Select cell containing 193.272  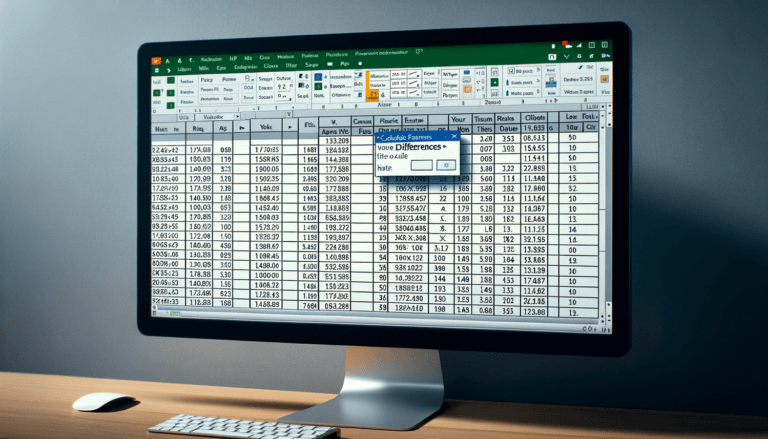coord(336,228)
